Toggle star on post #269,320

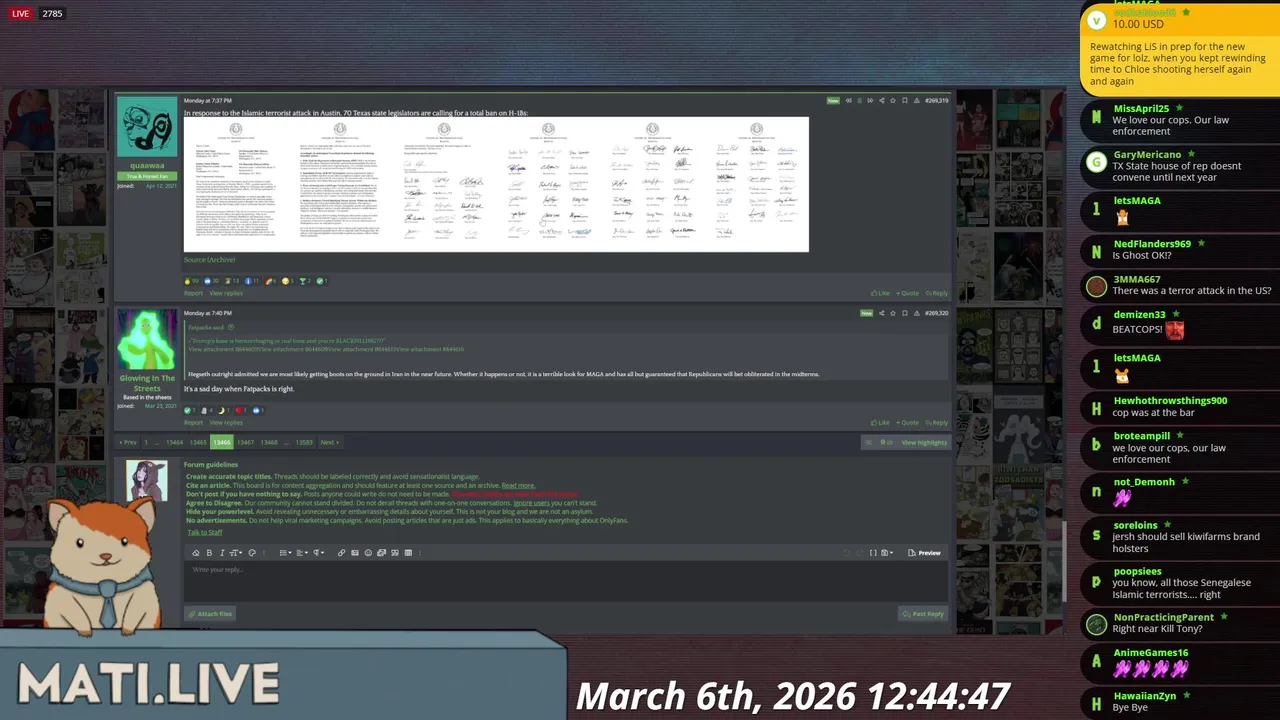click(x=893, y=313)
